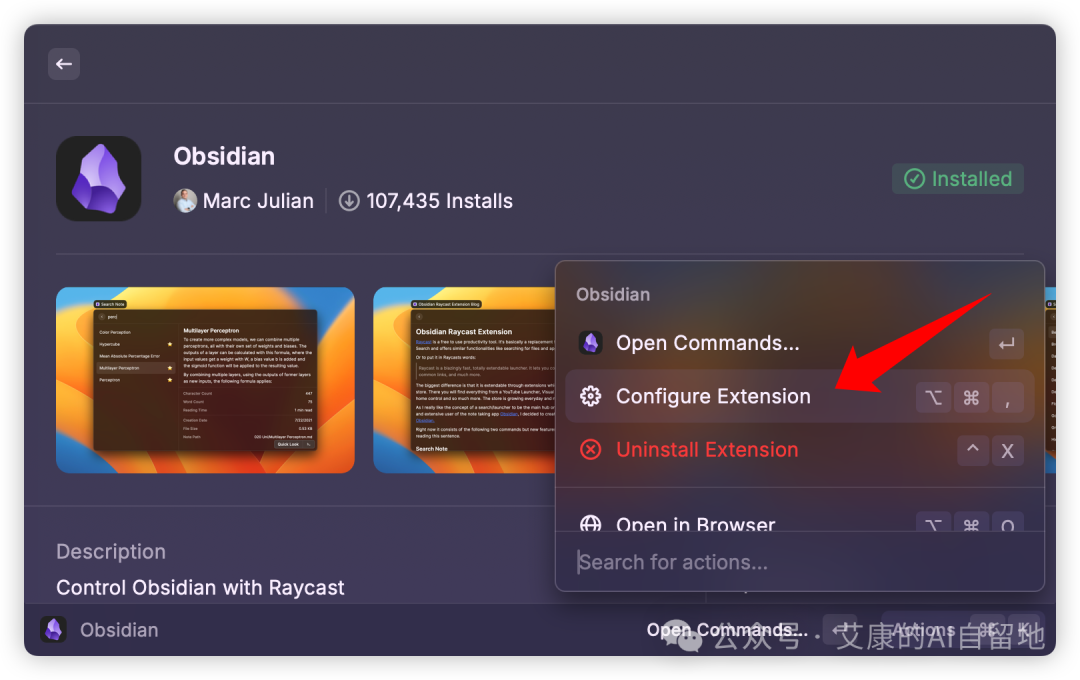Image resolution: width=1080 pixels, height=680 pixels.
Task: Select Configure Extension in the action menu
Action: coord(800,396)
